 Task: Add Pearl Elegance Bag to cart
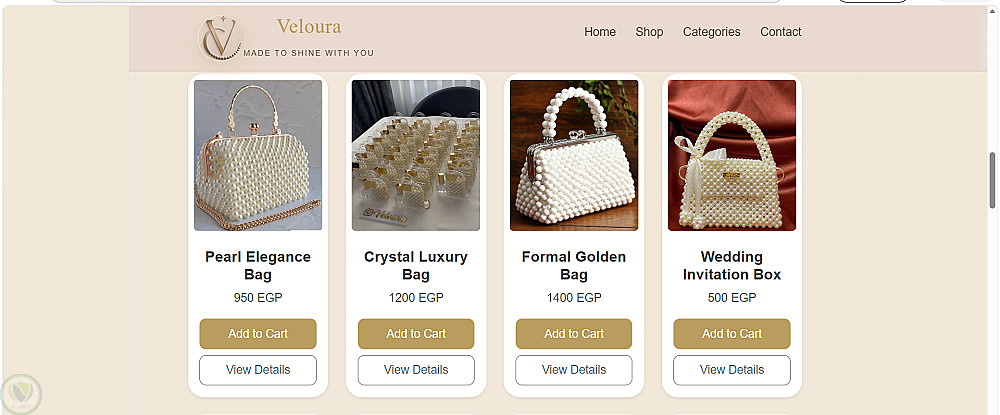[258, 333]
